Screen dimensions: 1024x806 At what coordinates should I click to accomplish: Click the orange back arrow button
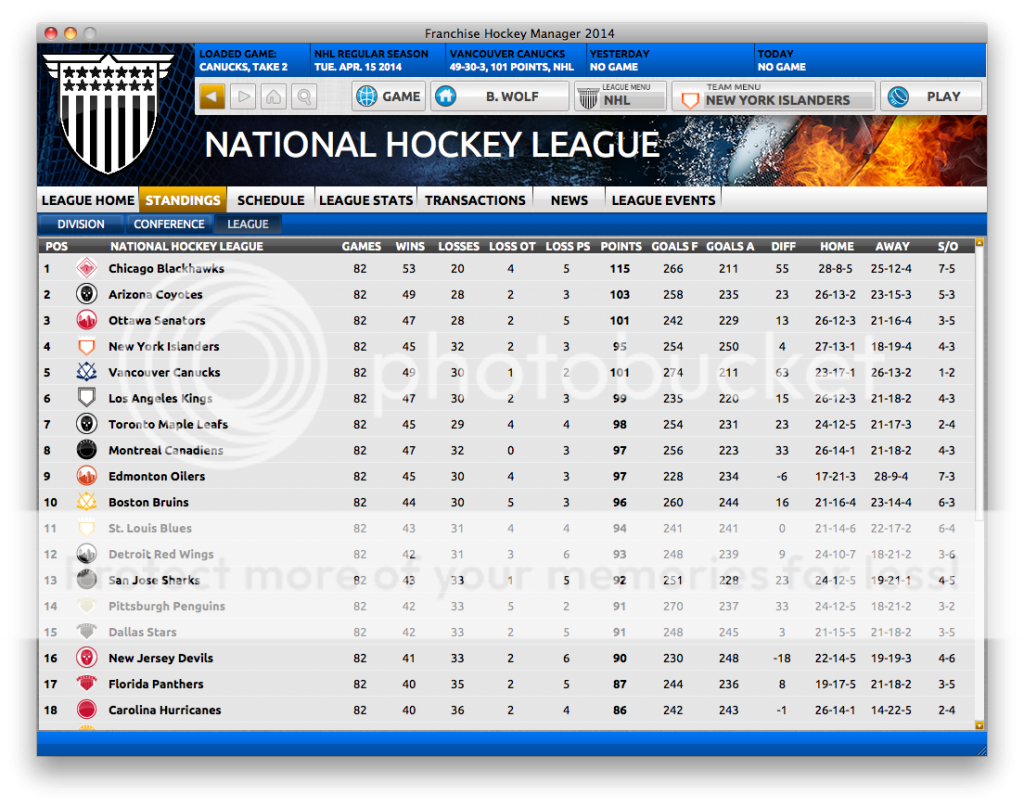click(212, 97)
